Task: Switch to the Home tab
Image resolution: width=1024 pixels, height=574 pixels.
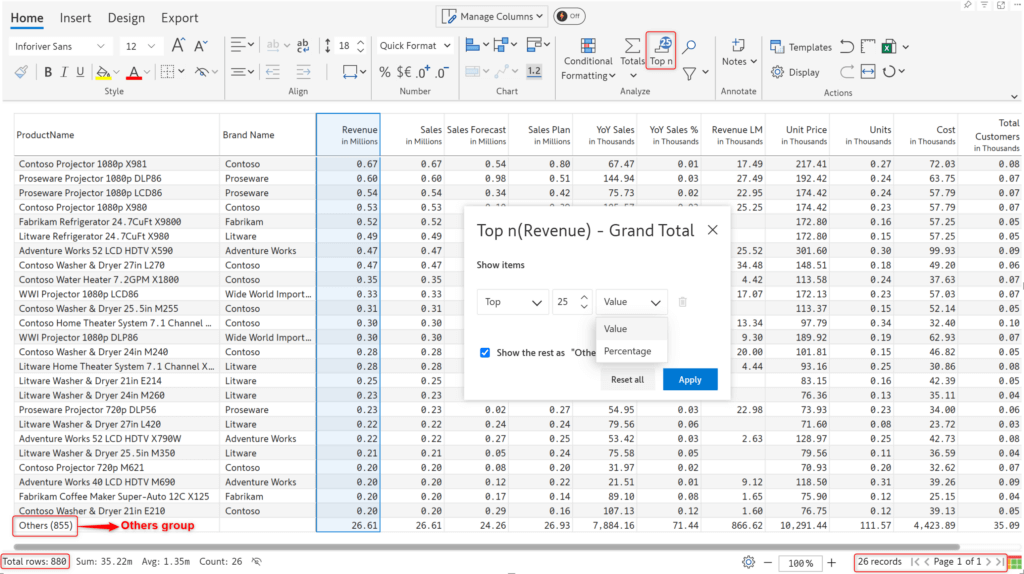Action: (x=27, y=18)
